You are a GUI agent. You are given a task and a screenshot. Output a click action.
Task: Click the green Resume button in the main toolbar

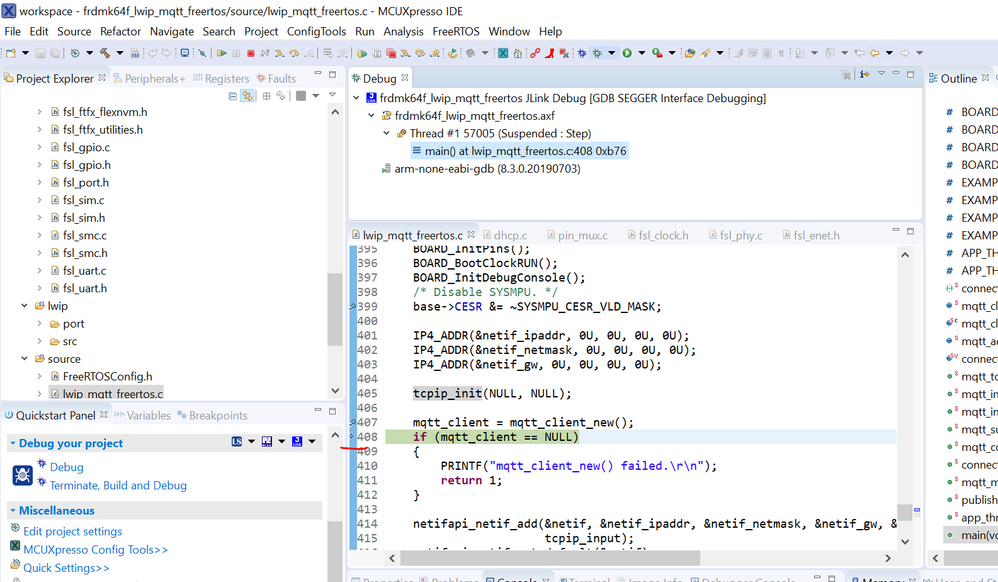(221, 53)
